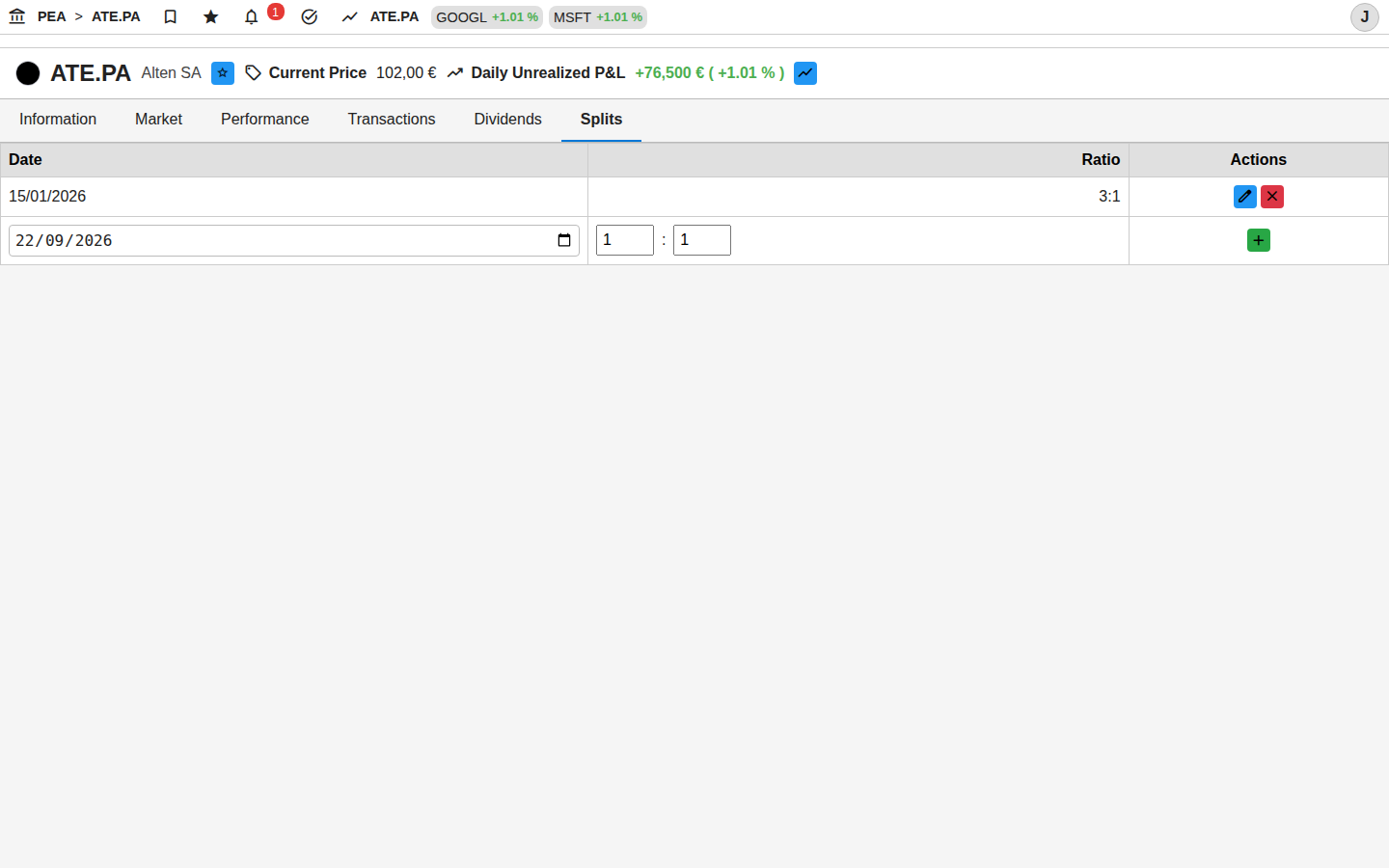1389x868 pixels.
Task: Click the +76,500 € P&L value
Action: tap(709, 73)
